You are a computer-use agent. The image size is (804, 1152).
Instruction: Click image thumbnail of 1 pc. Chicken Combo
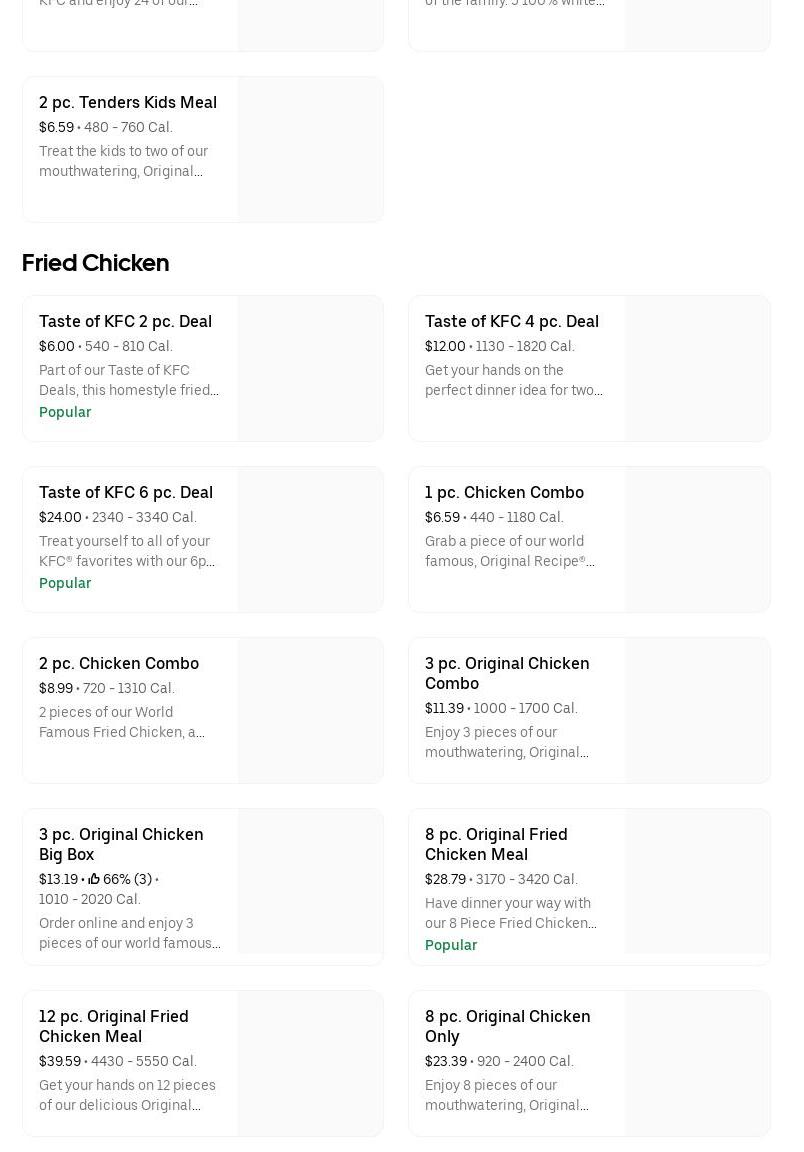tap(697, 539)
